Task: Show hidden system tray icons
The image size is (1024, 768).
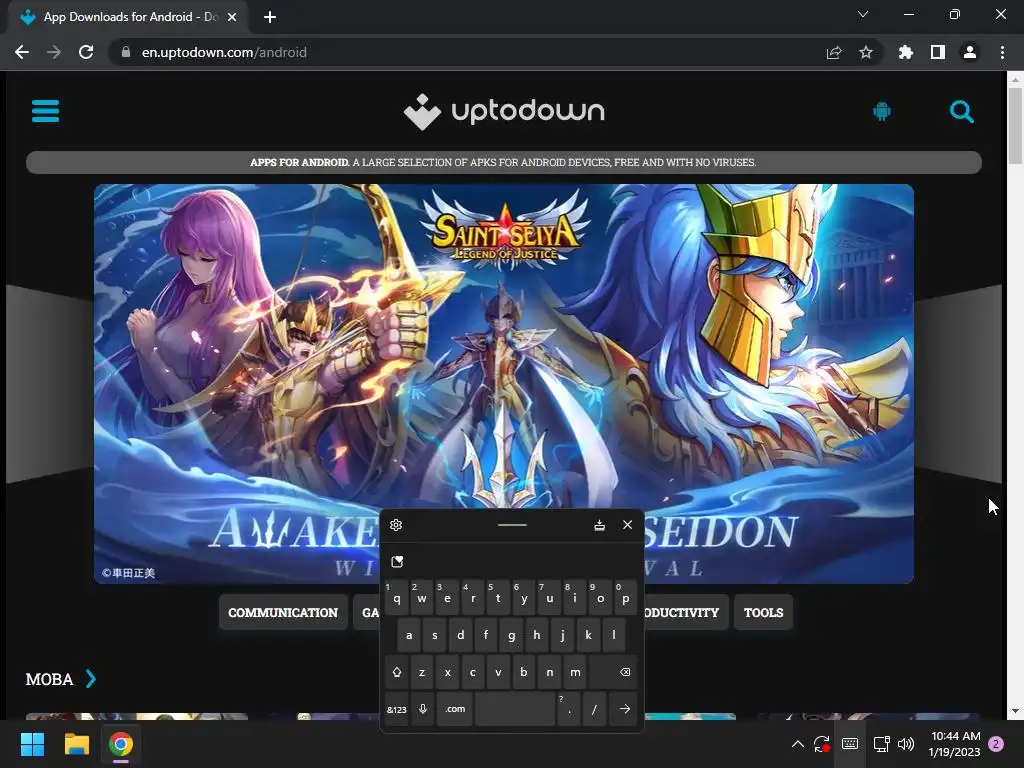Action: (x=797, y=744)
